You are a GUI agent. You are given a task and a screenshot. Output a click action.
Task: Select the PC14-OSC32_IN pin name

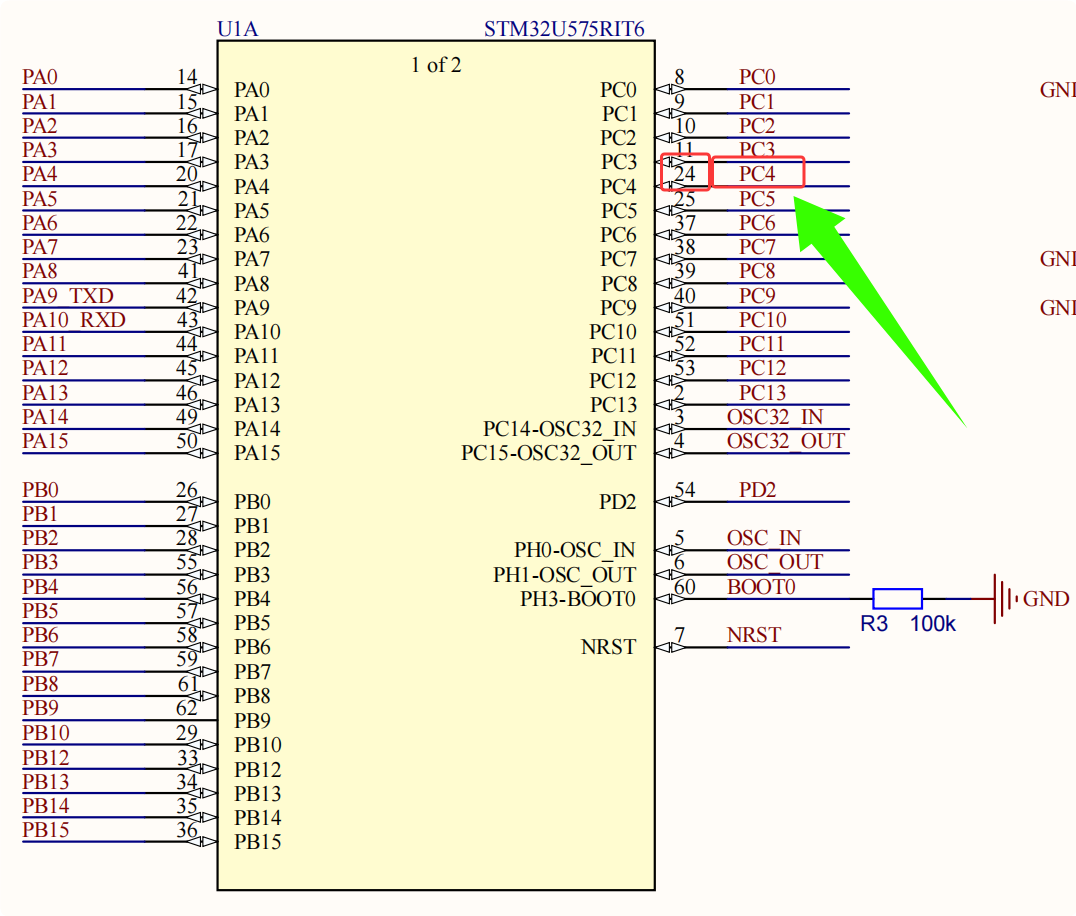[559, 429]
